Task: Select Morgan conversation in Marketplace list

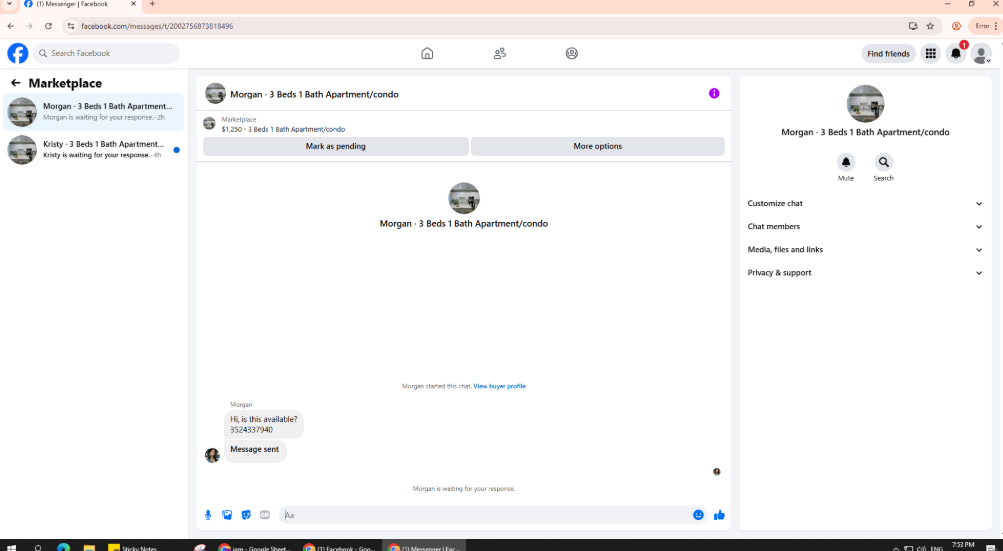Action: tap(93, 112)
